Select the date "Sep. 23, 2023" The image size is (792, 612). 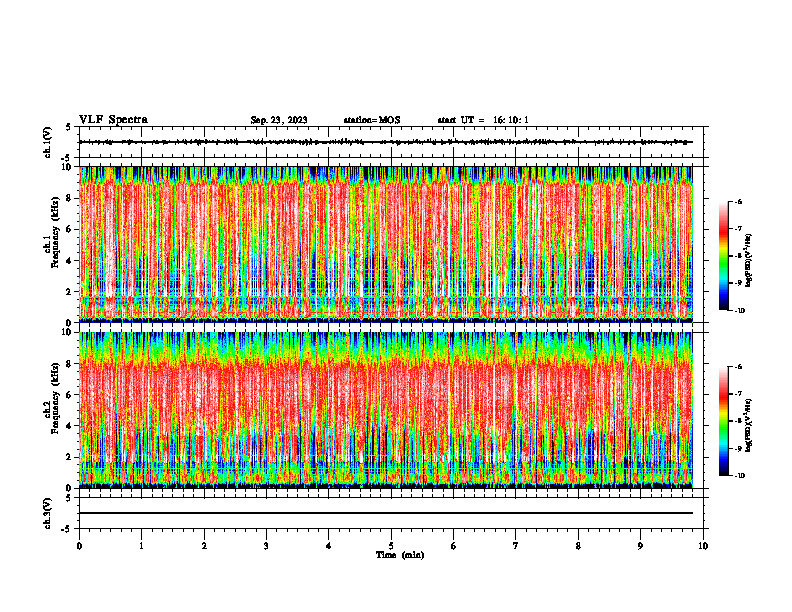tap(279, 120)
